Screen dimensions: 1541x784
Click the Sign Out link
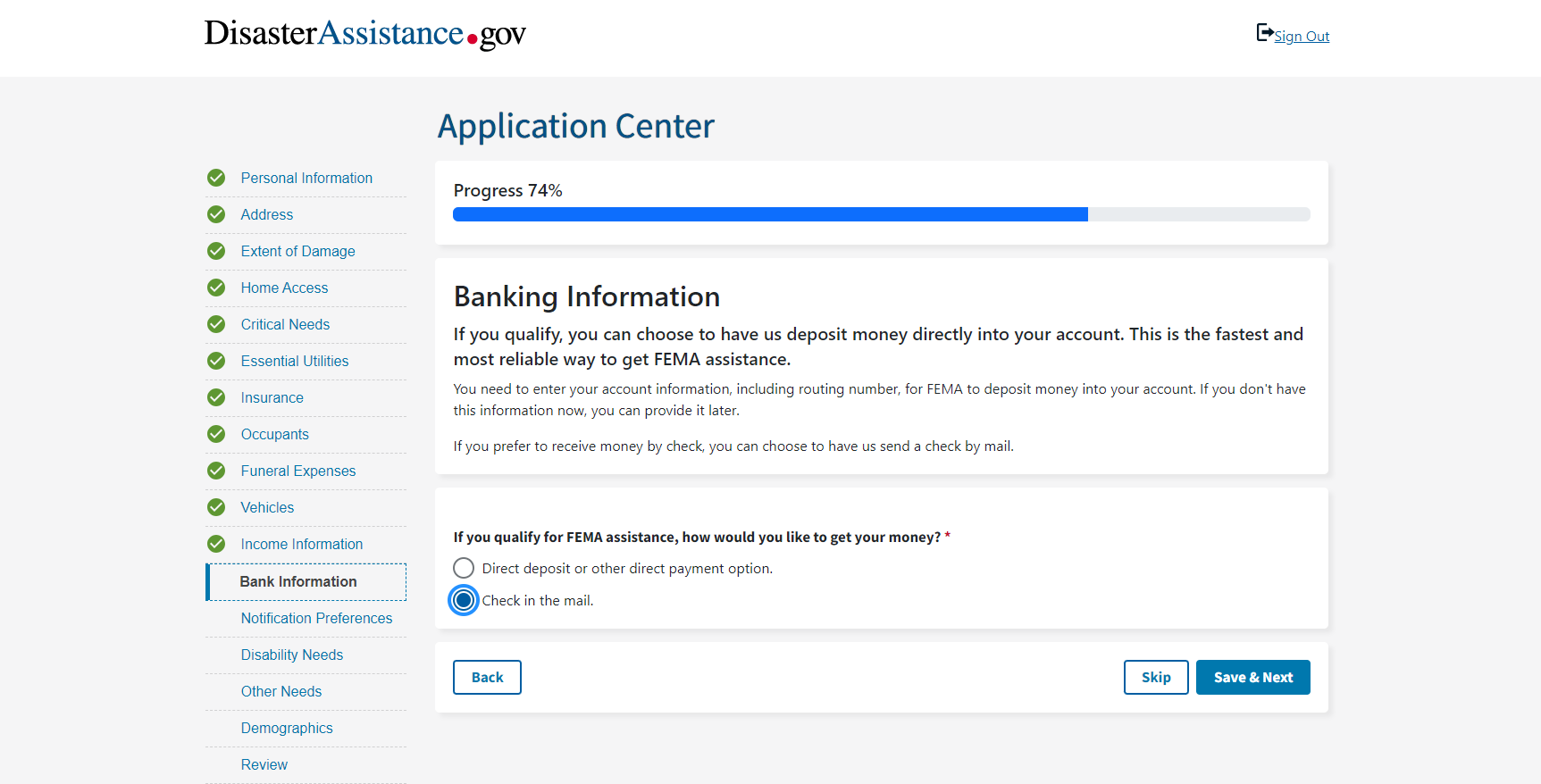pos(1302,37)
